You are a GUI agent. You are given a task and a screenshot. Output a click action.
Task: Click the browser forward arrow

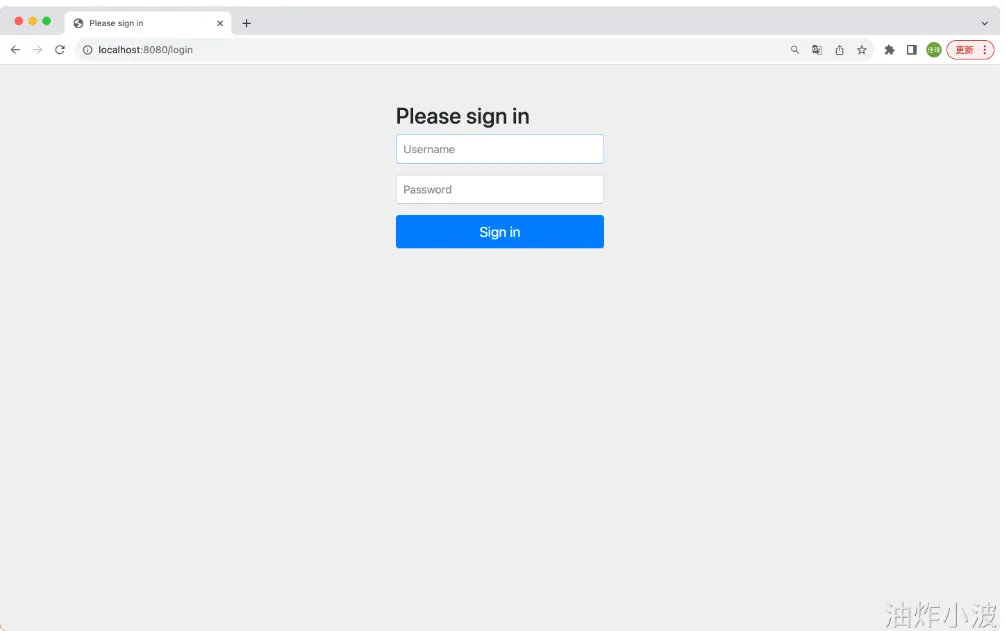pyautogui.click(x=37, y=50)
